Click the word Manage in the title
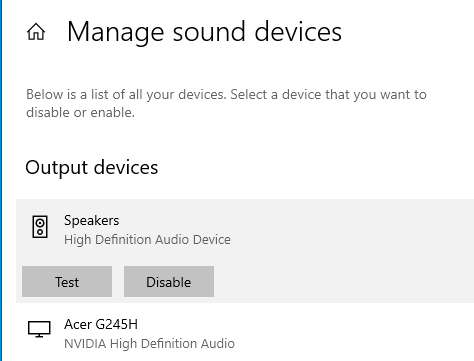This screenshot has width=474, height=361. pyautogui.click(x=116, y=33)
